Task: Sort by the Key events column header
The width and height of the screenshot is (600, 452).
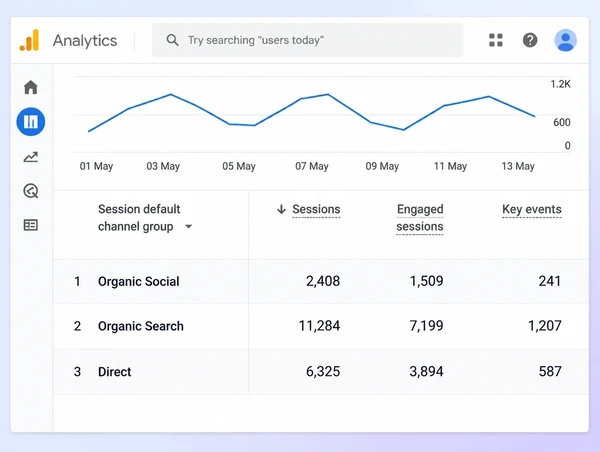Action: (532, 209)
